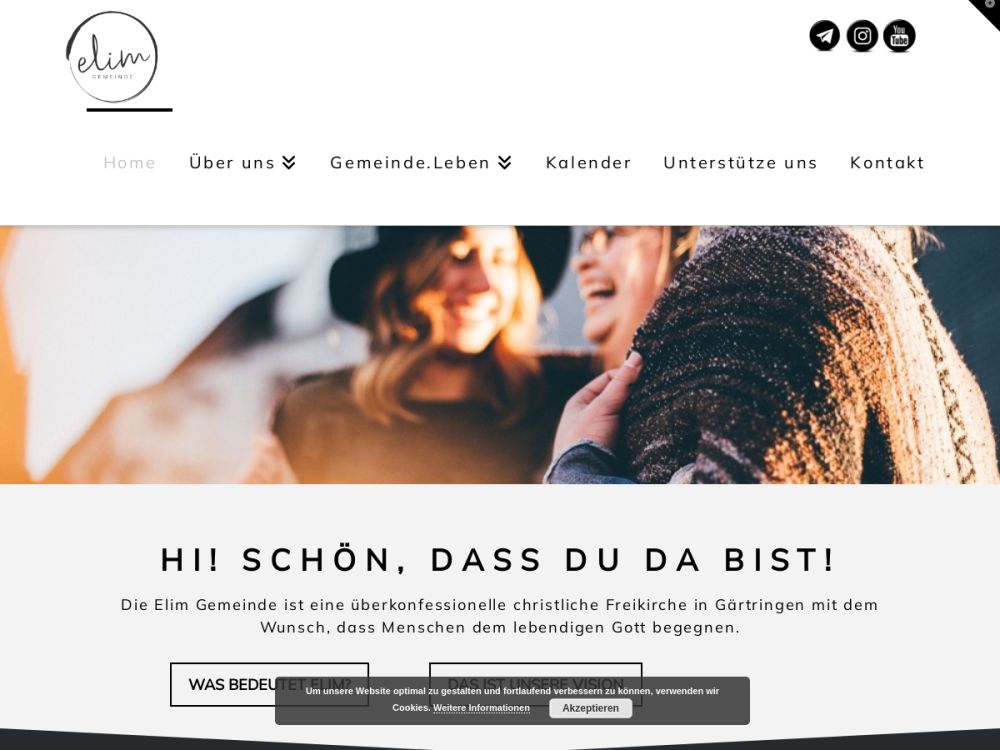
Task: Expand the chevron next to Über uns
Action: tap(289, 163)
